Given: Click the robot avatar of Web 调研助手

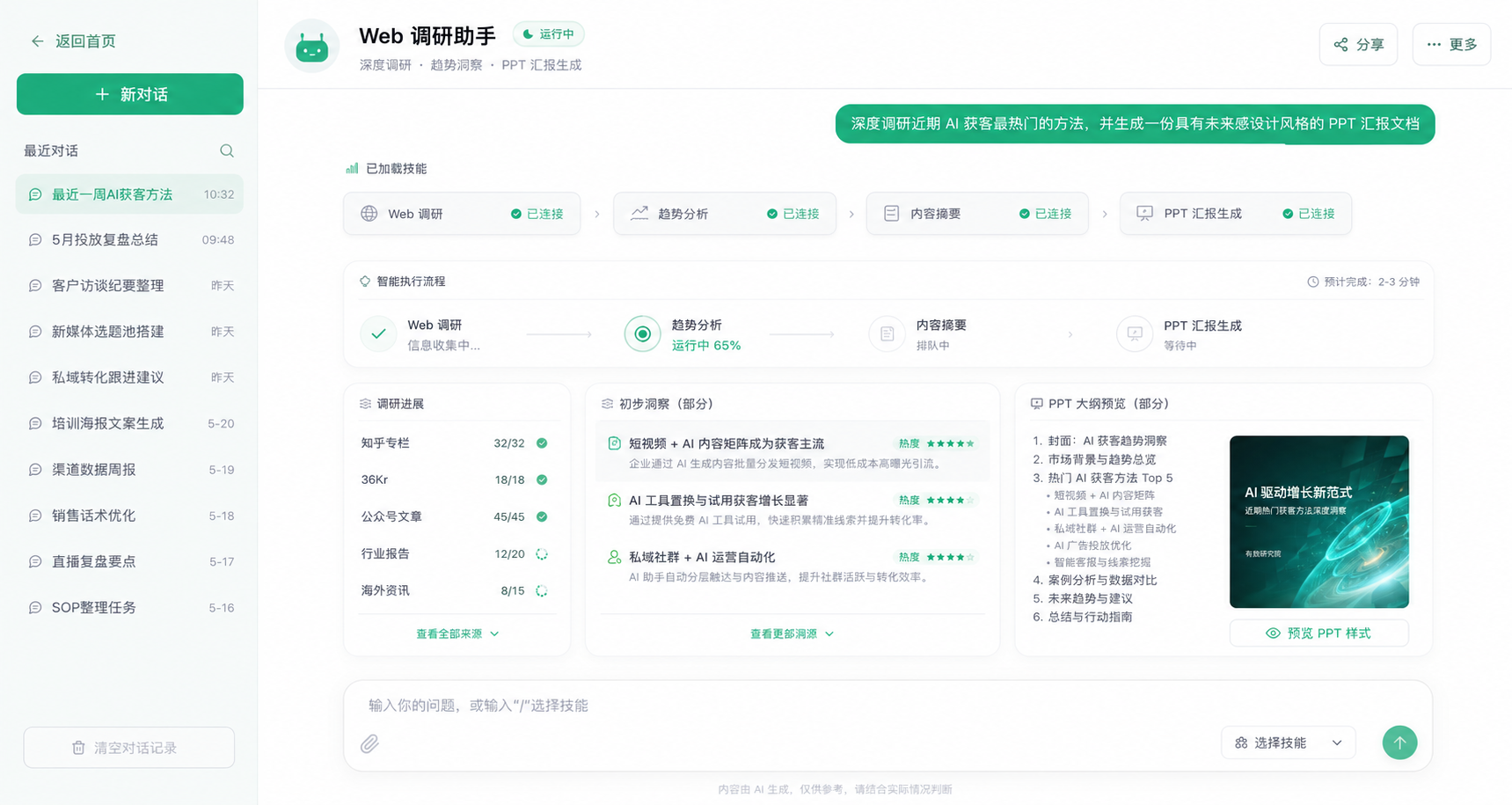Looking at the screenshot, I should pos(311,47).
